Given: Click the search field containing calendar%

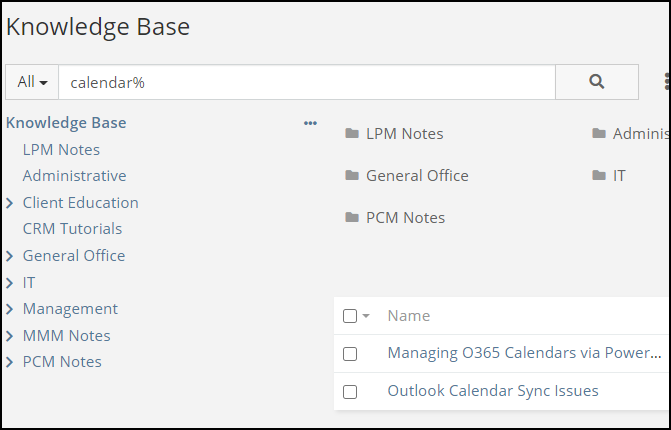Looking at the screenshot, I should tap(306, 82).
